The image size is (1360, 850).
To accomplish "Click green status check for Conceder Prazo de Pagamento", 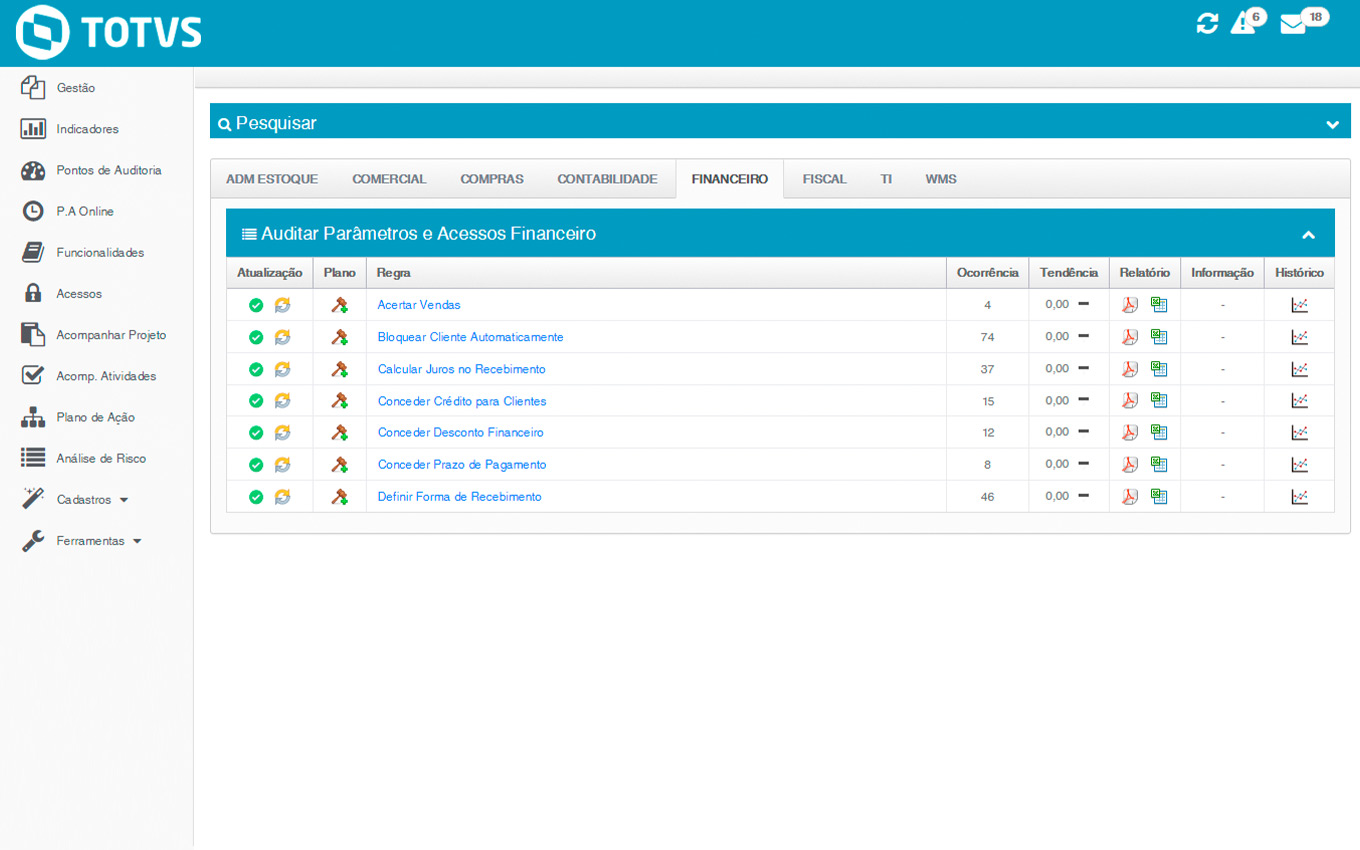I will coord(256,465).
